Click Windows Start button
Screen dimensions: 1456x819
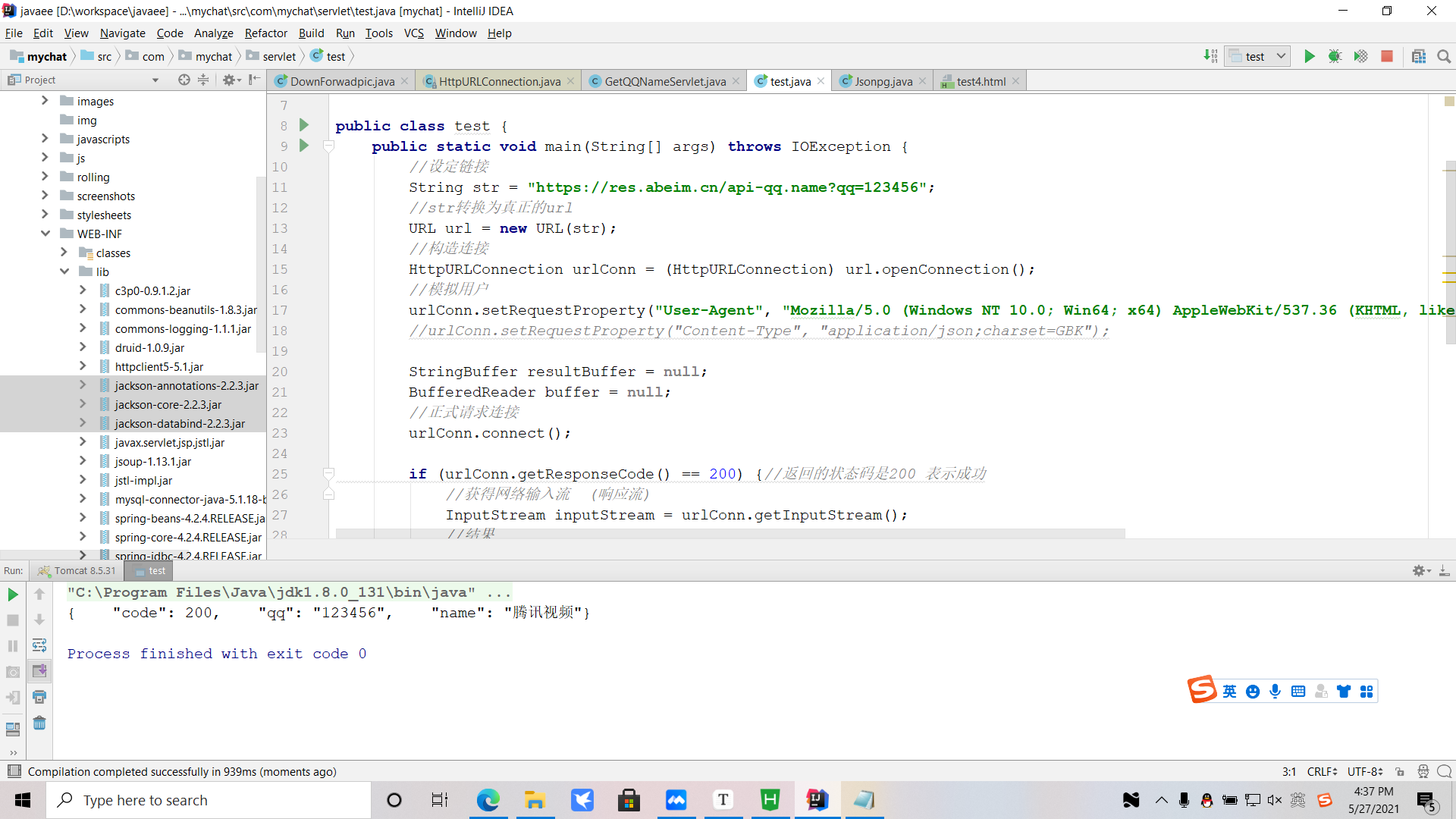point(23,800)
